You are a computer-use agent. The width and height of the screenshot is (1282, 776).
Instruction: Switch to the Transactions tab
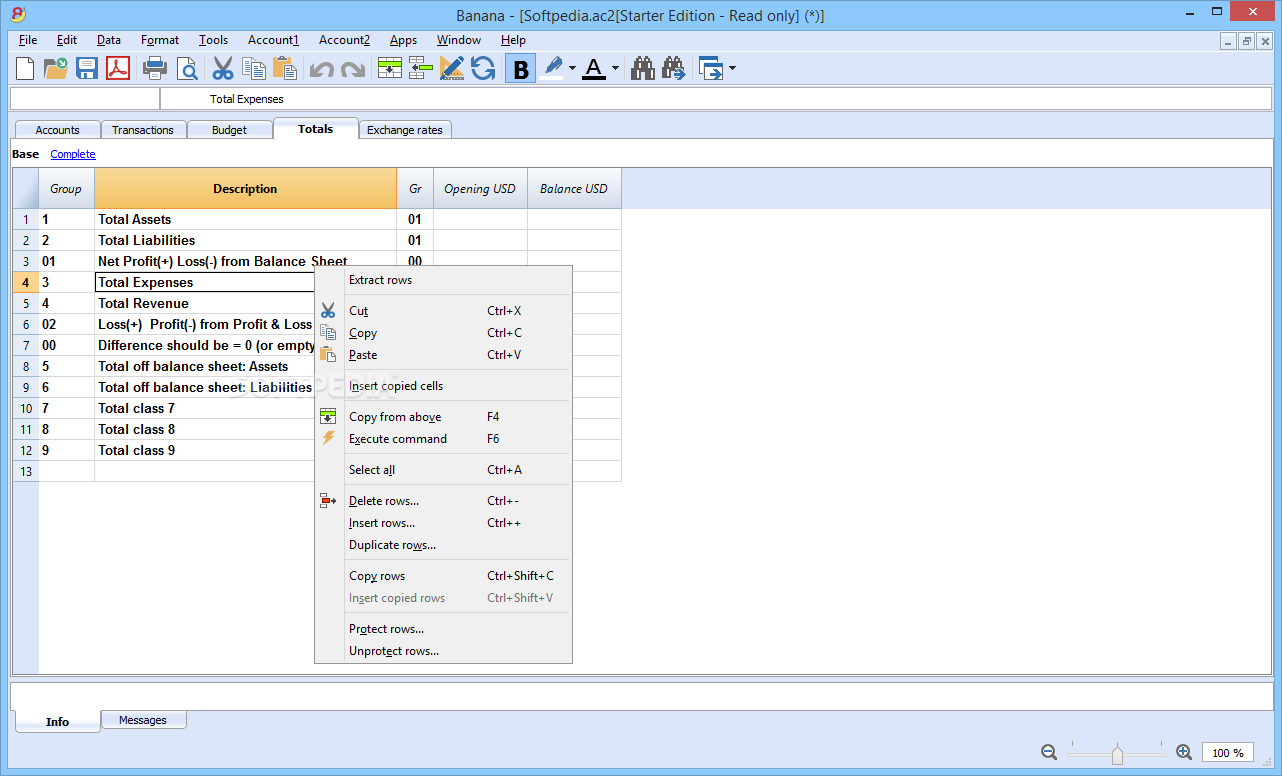tap(143, 130)
